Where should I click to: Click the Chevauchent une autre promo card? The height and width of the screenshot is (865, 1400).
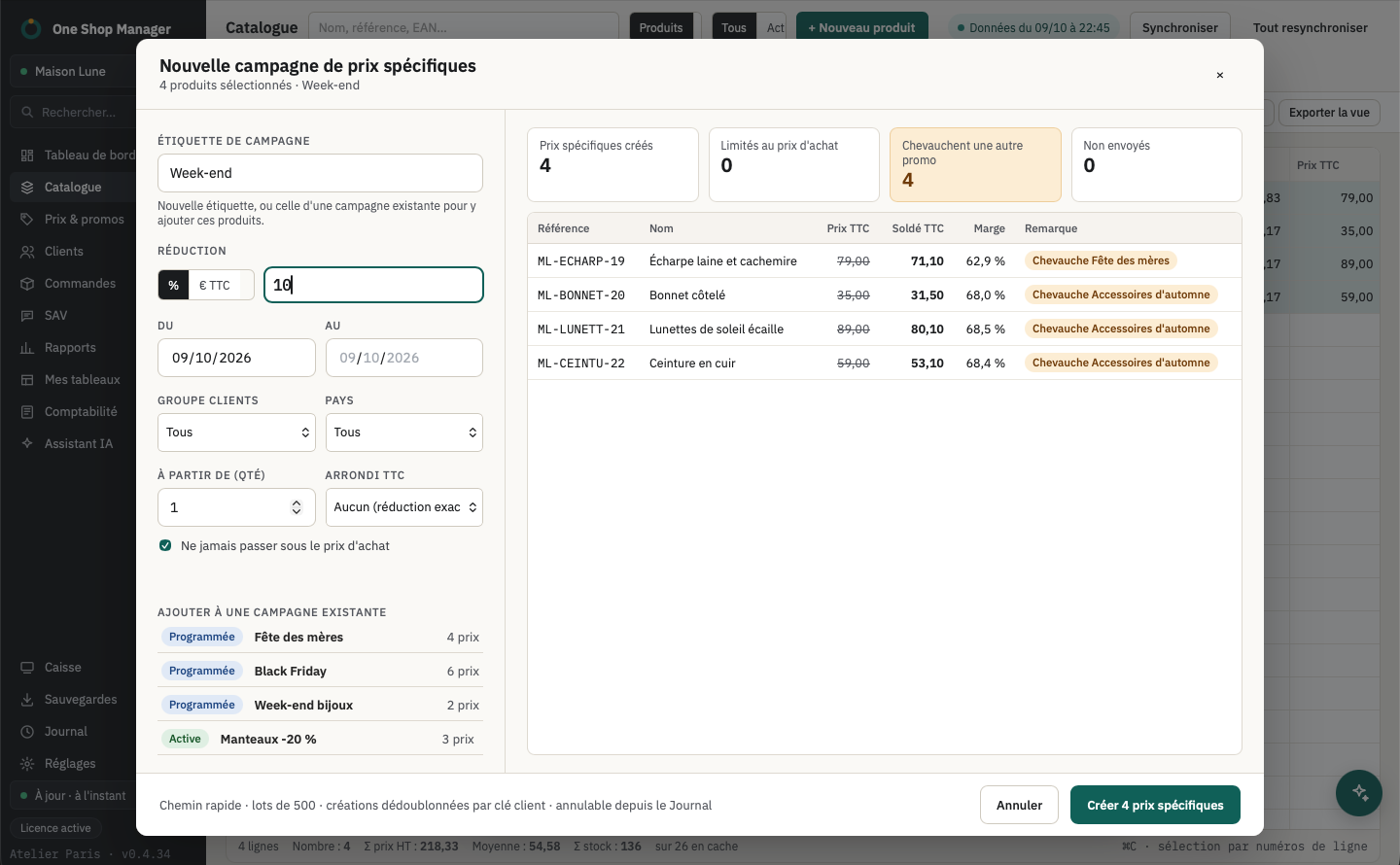point(975,164)
